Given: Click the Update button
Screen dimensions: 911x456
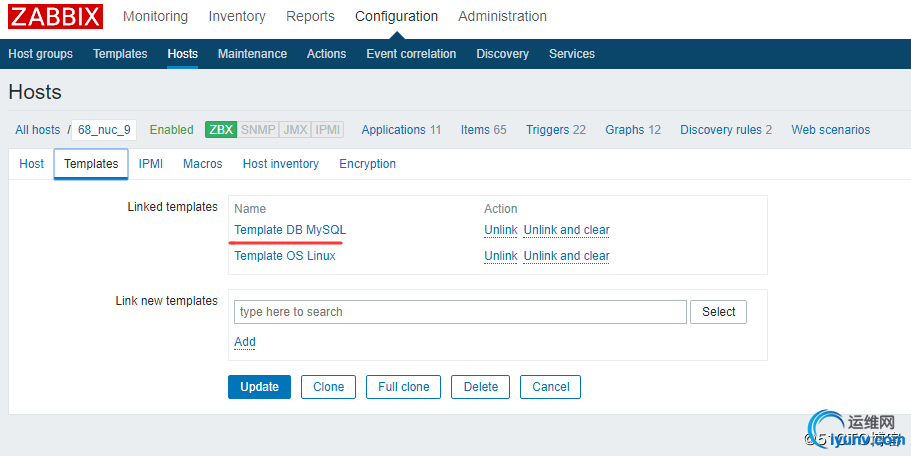Looking at the screenshot, I should click(259, 387).
